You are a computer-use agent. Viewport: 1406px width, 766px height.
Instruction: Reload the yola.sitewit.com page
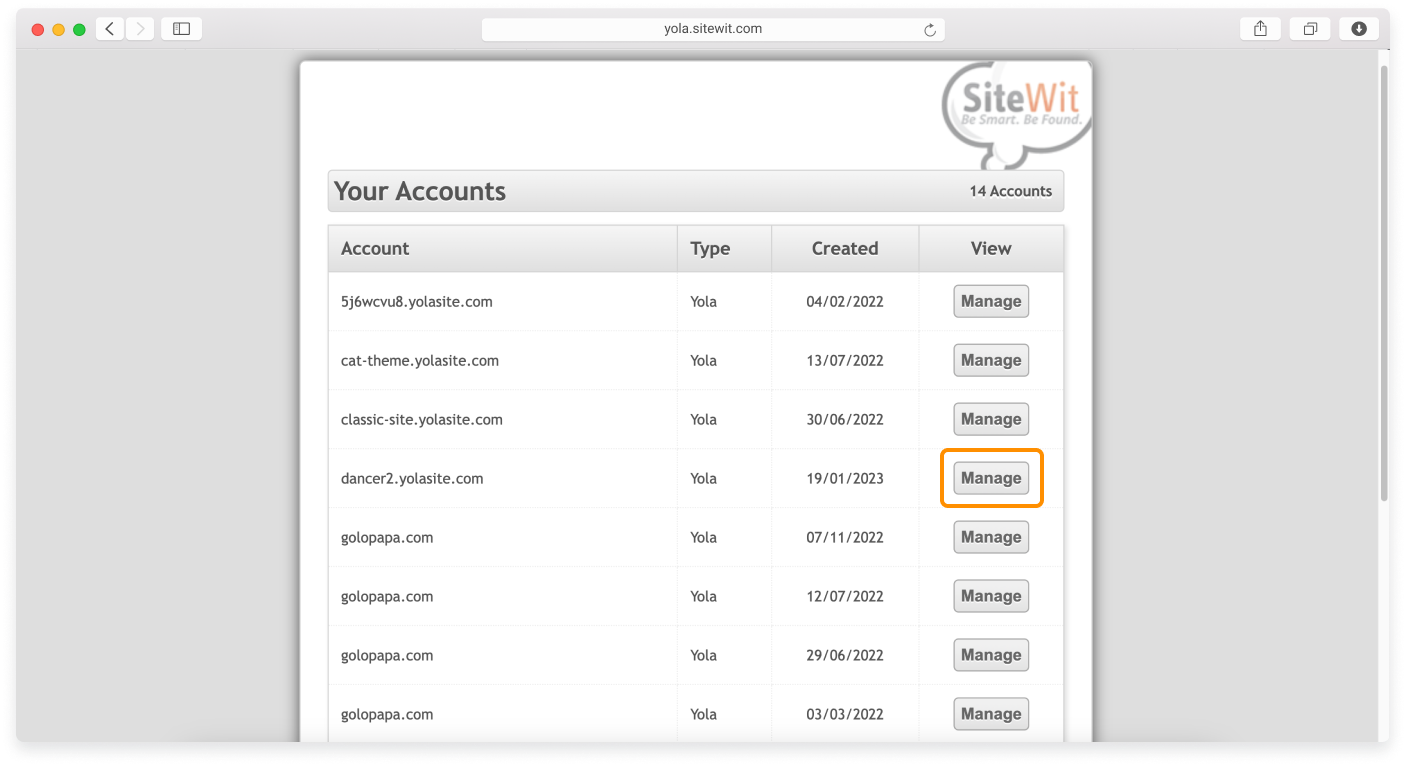point(930,28)
